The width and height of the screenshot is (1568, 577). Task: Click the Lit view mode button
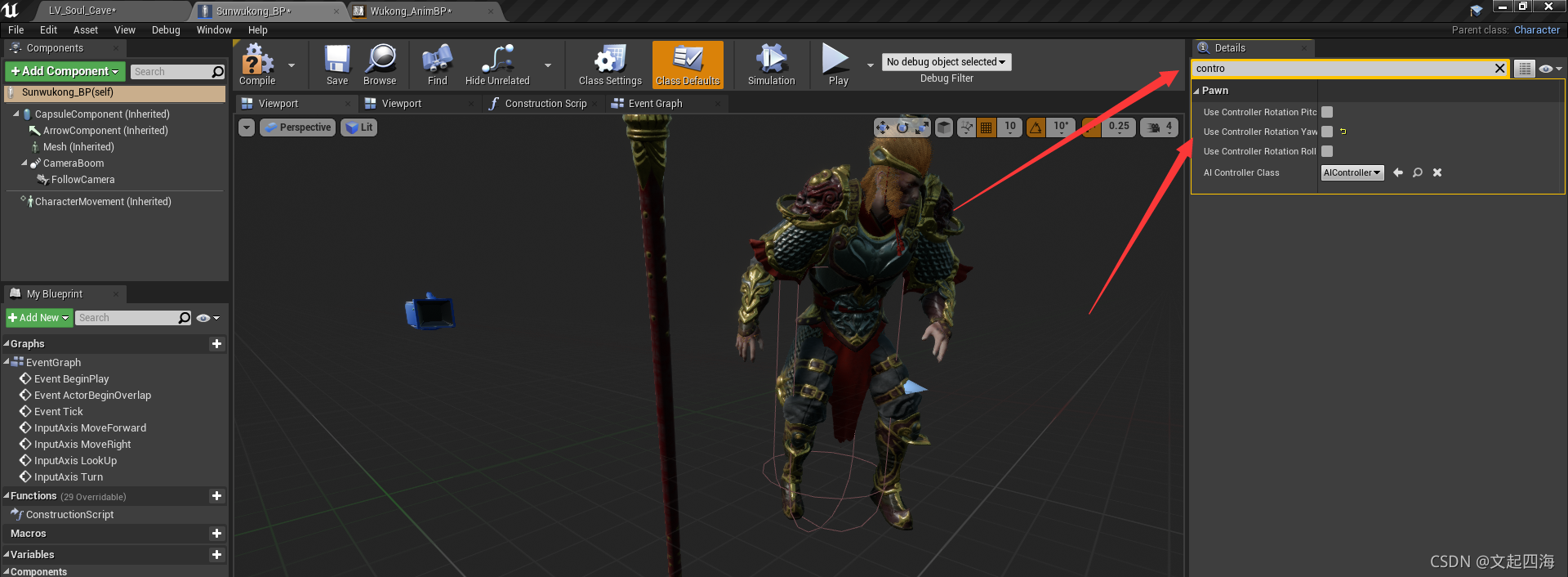click(359, 127)
